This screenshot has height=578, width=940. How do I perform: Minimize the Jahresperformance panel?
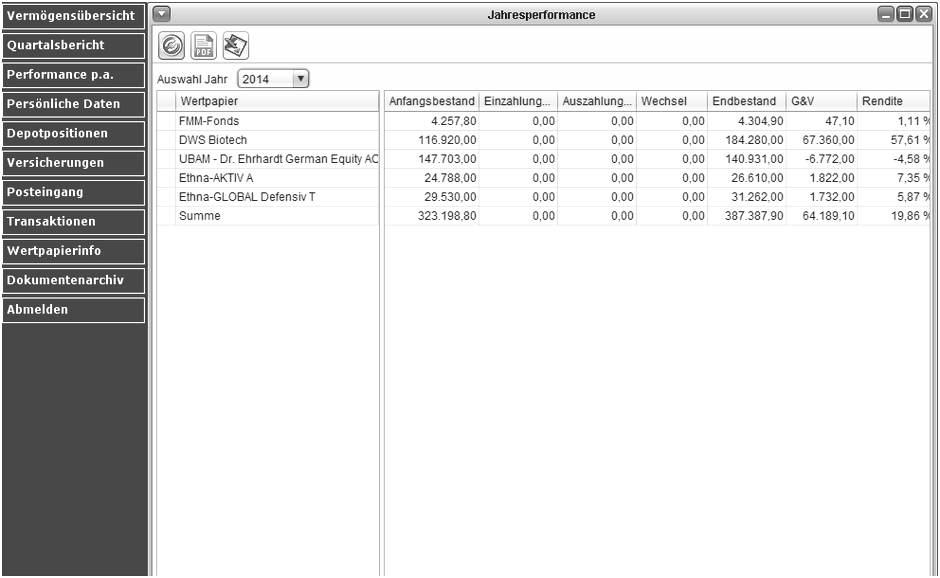point(887,14)
